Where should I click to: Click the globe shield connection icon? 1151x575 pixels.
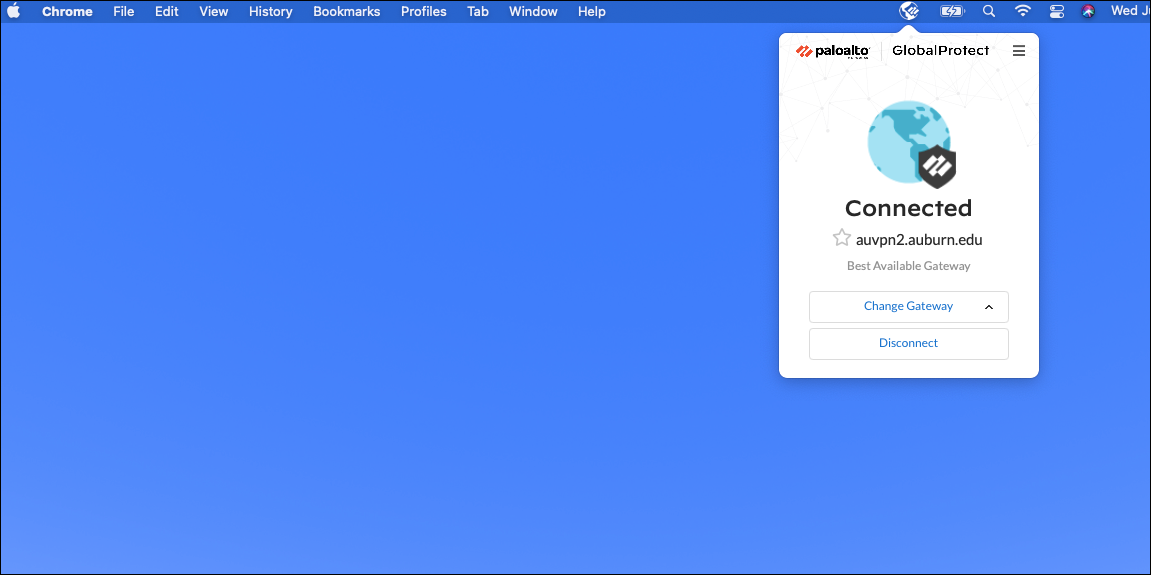pyautogui.click(x=912, y=145)
